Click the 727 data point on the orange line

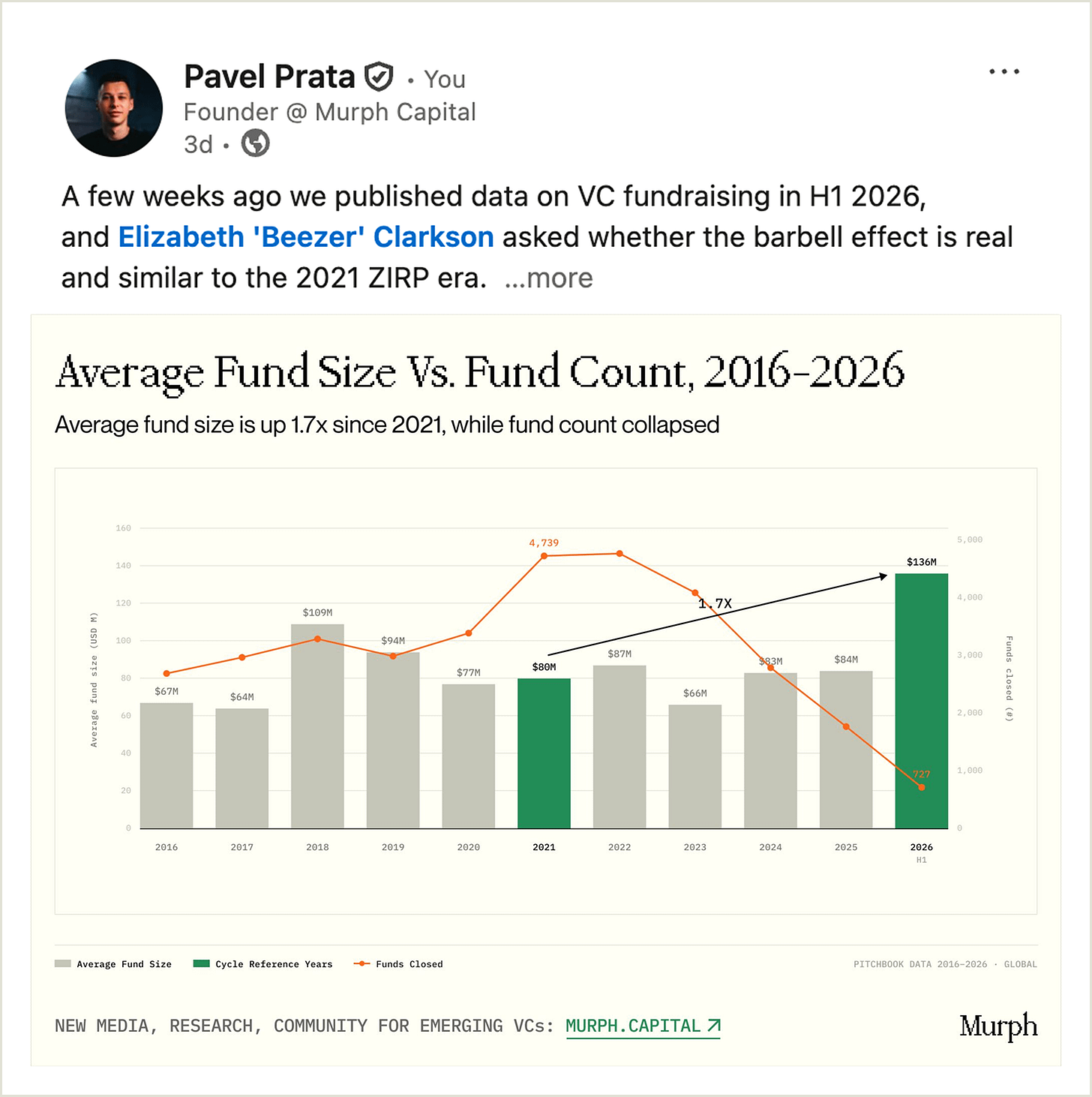click(x=921, y=787)
